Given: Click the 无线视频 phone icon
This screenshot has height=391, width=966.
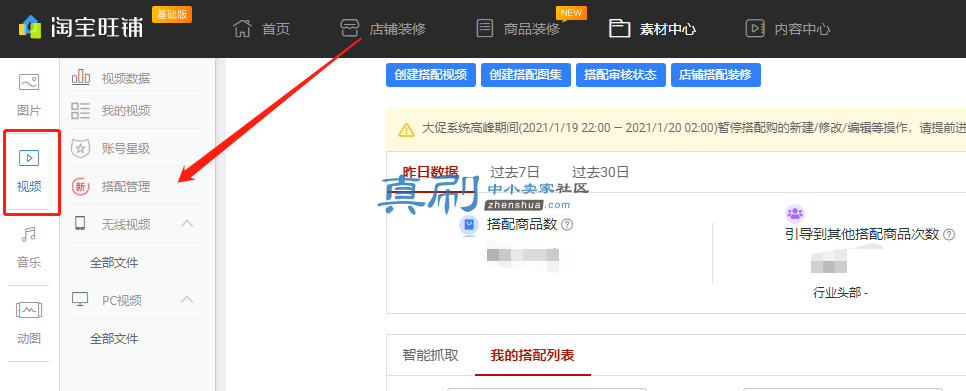Looking at the screenshot, I should (x=80, y=224).
